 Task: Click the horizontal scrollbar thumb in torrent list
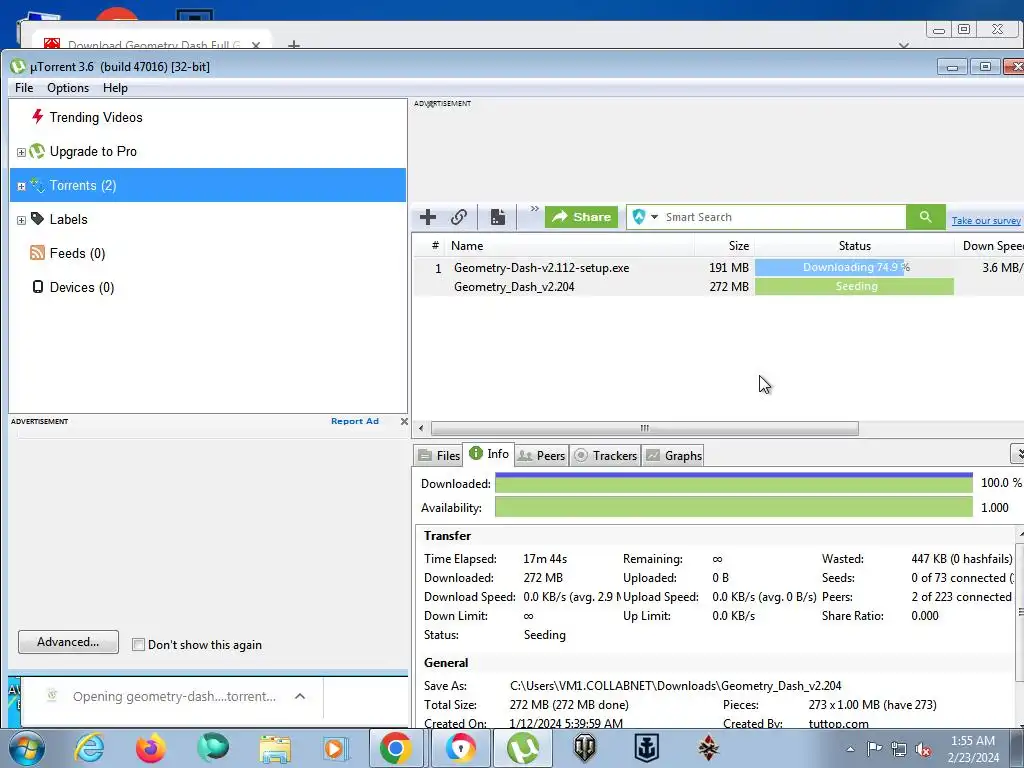click(x=645, y=428)
